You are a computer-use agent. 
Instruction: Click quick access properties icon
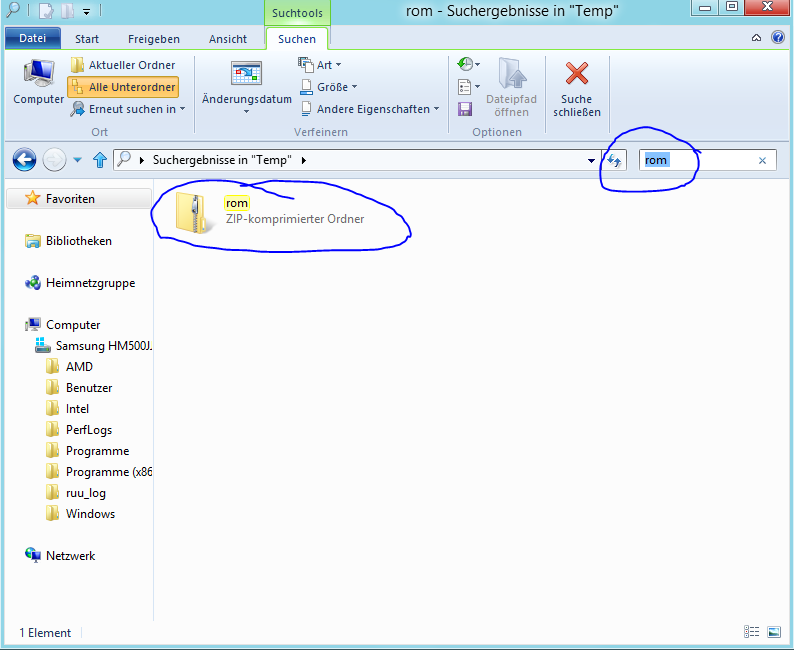point(47,10)
